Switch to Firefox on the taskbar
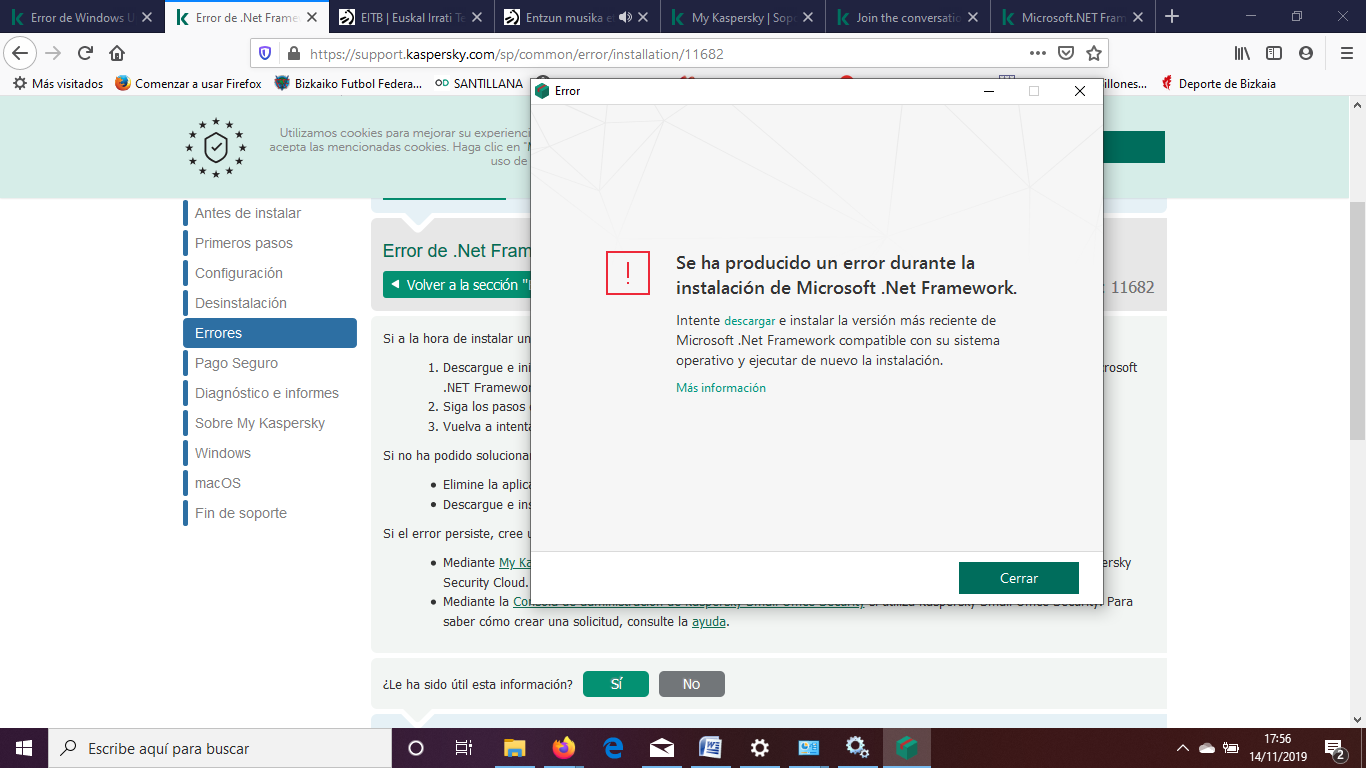The image size is (1366, 768). [x=564, y=748]
